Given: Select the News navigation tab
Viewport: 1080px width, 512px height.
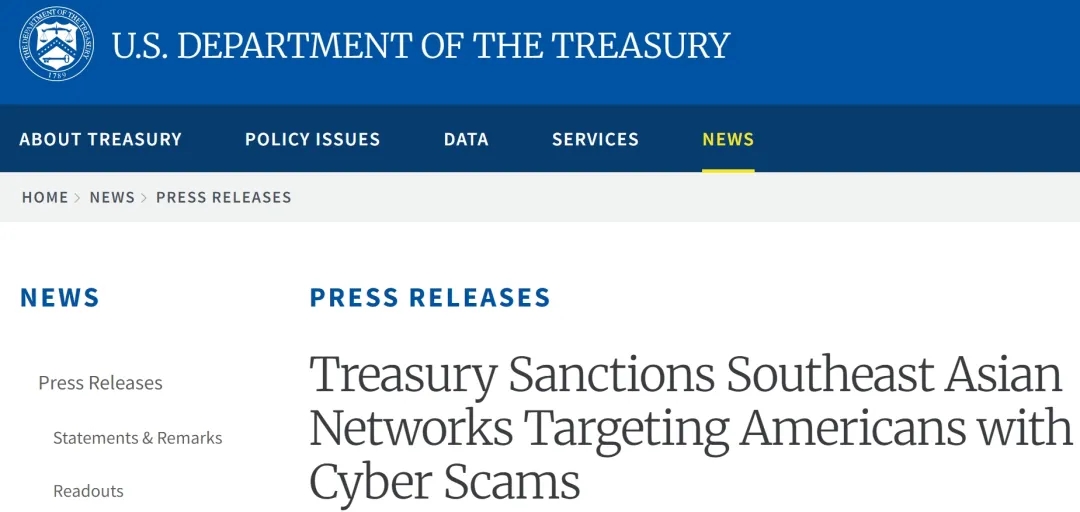Looking at the screenshot, I should point(728,140).
